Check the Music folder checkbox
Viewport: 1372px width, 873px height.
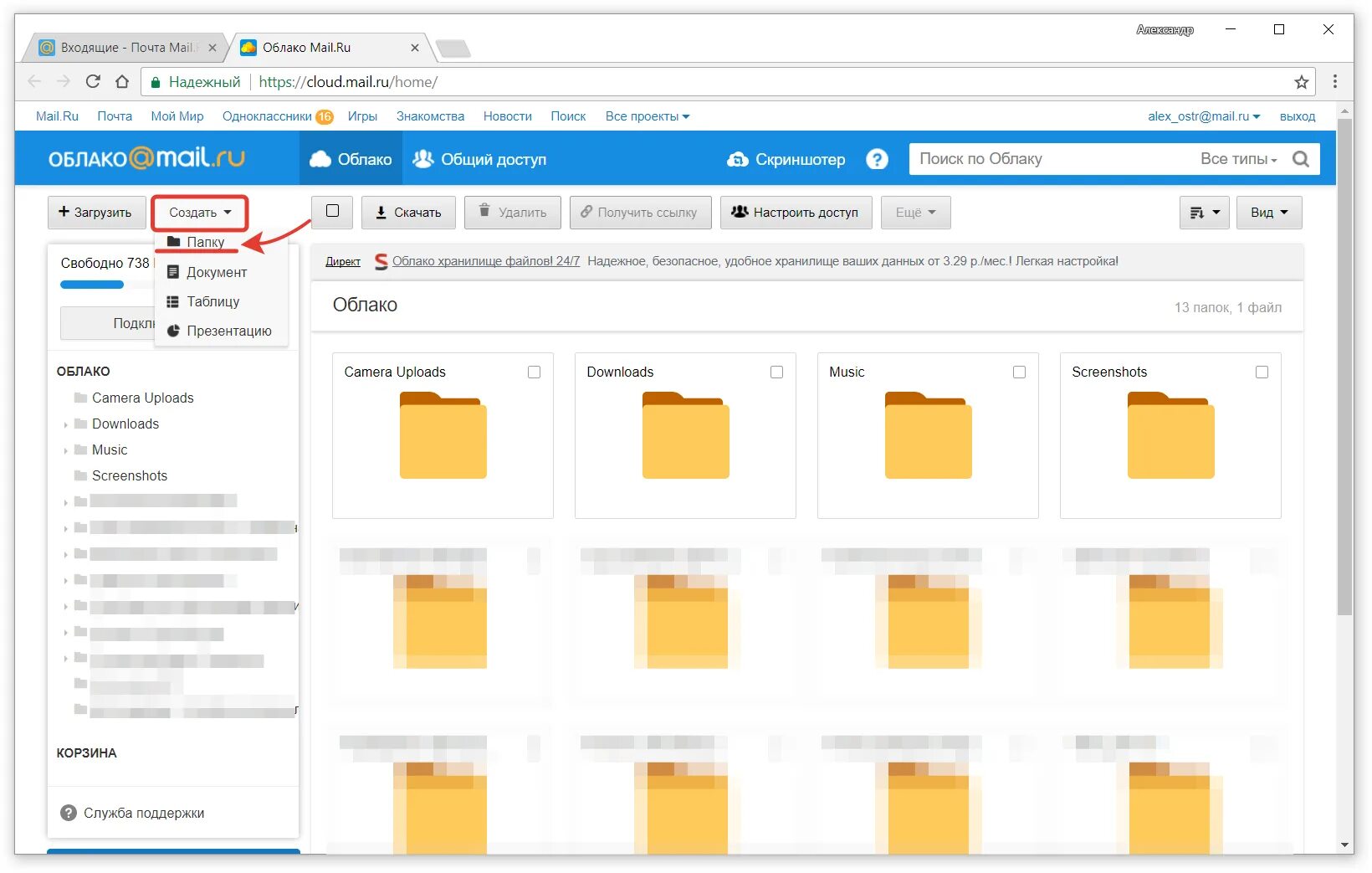1019,372
